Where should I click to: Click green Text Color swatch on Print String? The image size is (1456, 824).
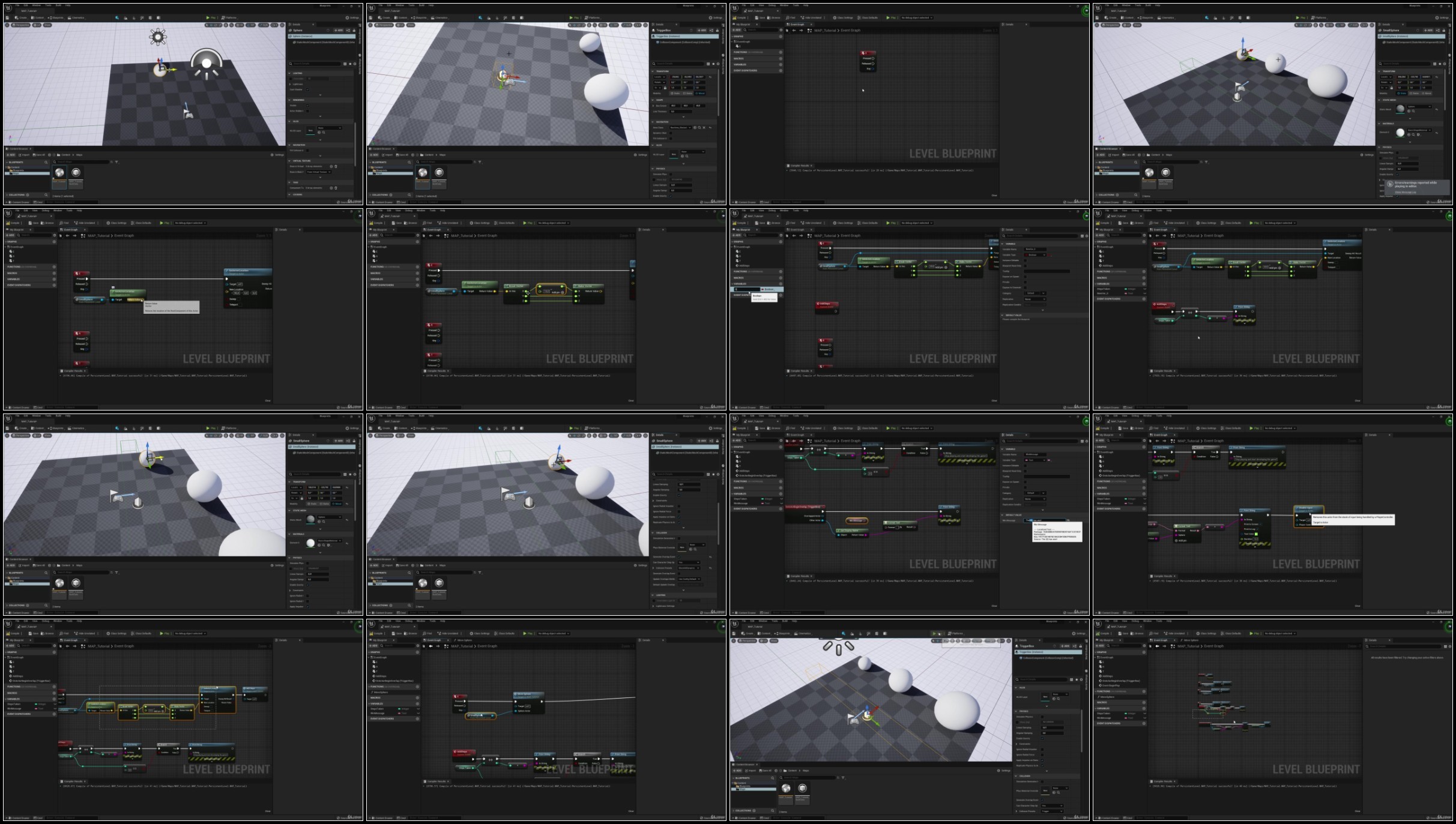[1256, 534]
